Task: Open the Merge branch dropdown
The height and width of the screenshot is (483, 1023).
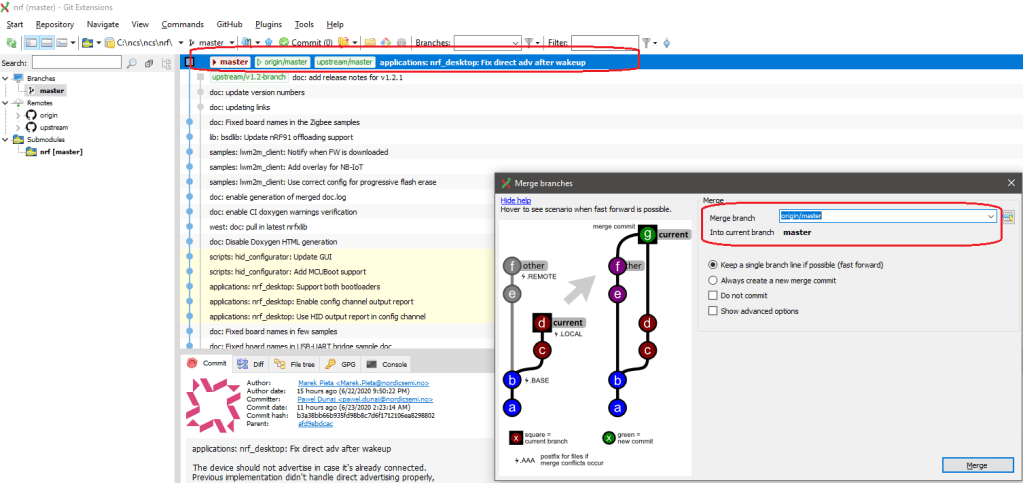Action: point(990,216)
